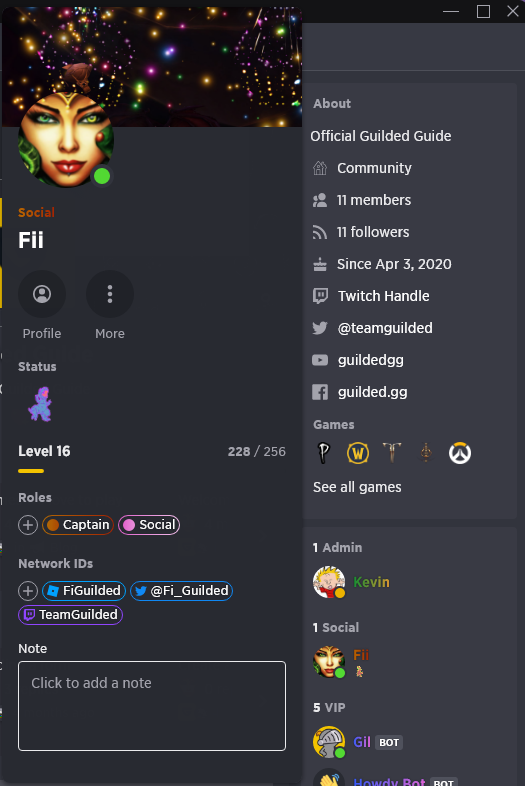Select the Captain role tag

[x=78, y=525]
